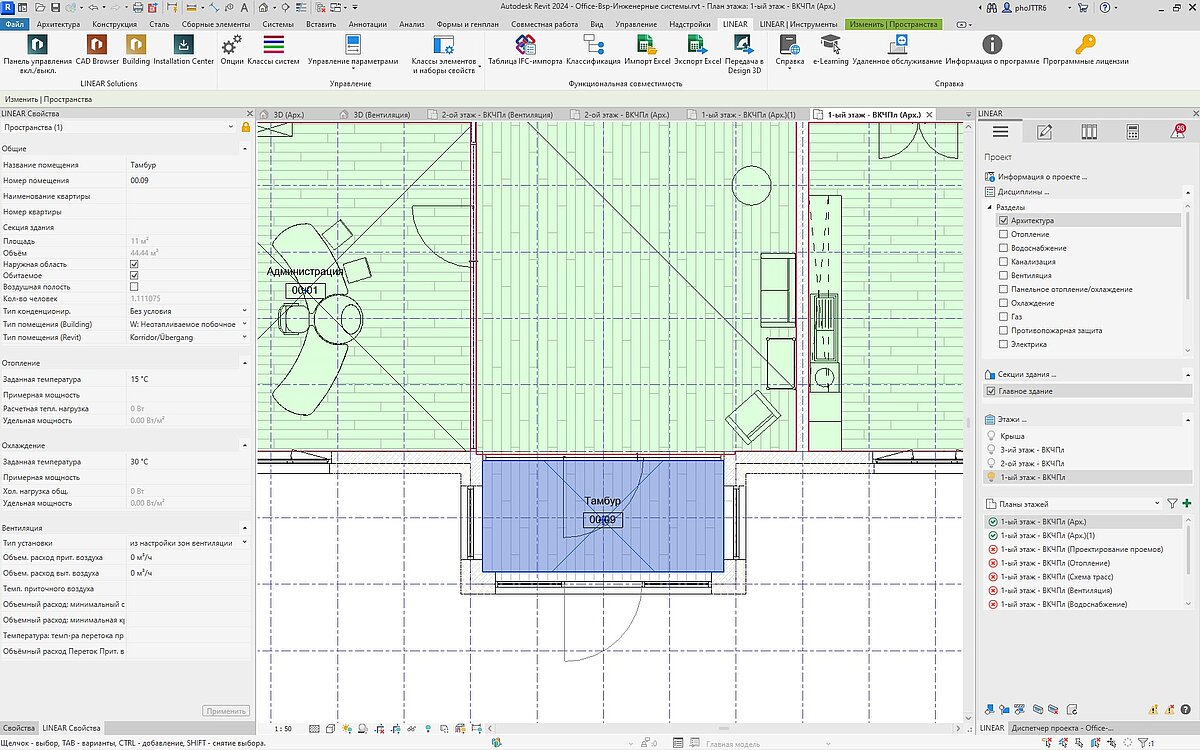This screenshot has height=750, width=1200.
Task: Enable the Воздушная полость checkbox
Action: [x=134, y=287]
